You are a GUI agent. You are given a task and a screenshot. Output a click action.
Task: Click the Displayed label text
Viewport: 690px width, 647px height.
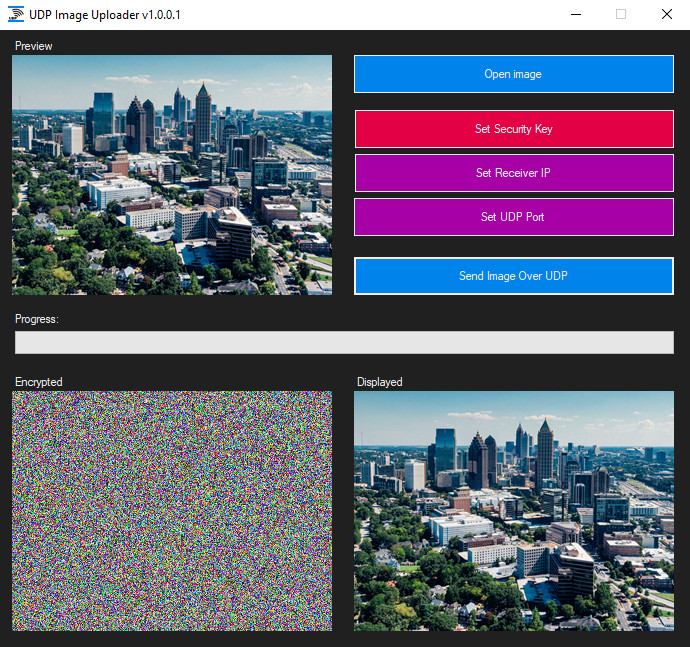click(x=380, y=382)
